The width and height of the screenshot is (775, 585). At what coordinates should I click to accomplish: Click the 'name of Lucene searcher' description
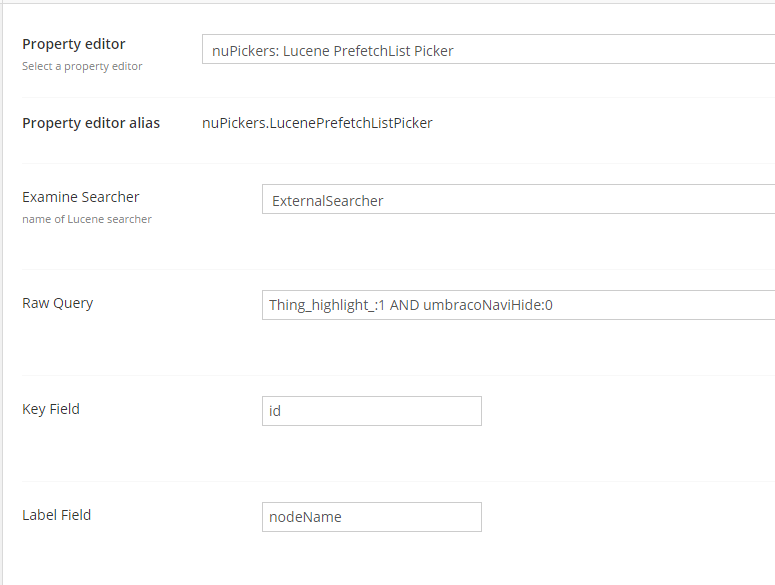pos(86,219)
